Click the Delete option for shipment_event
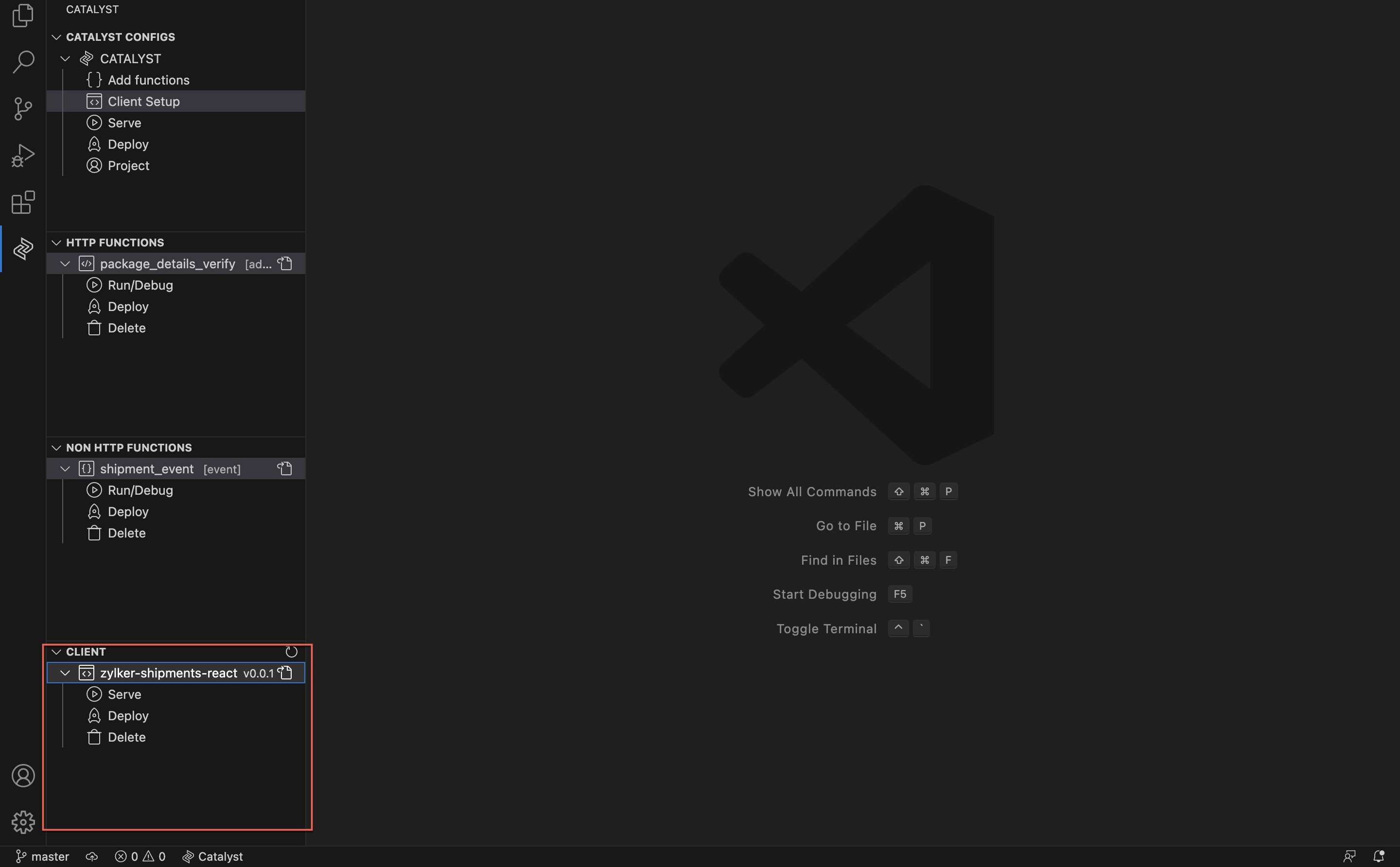 127,532
